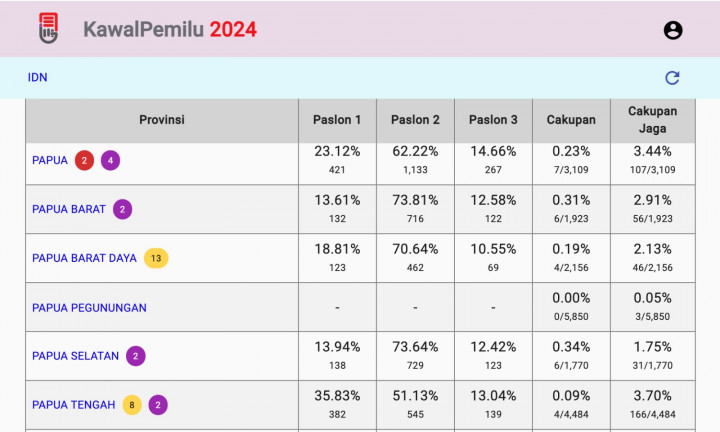The width and height of the screenshot is (720, 432).
Task: Click the KawalPemilu 2024 title
Action: (x=170, y=30)
